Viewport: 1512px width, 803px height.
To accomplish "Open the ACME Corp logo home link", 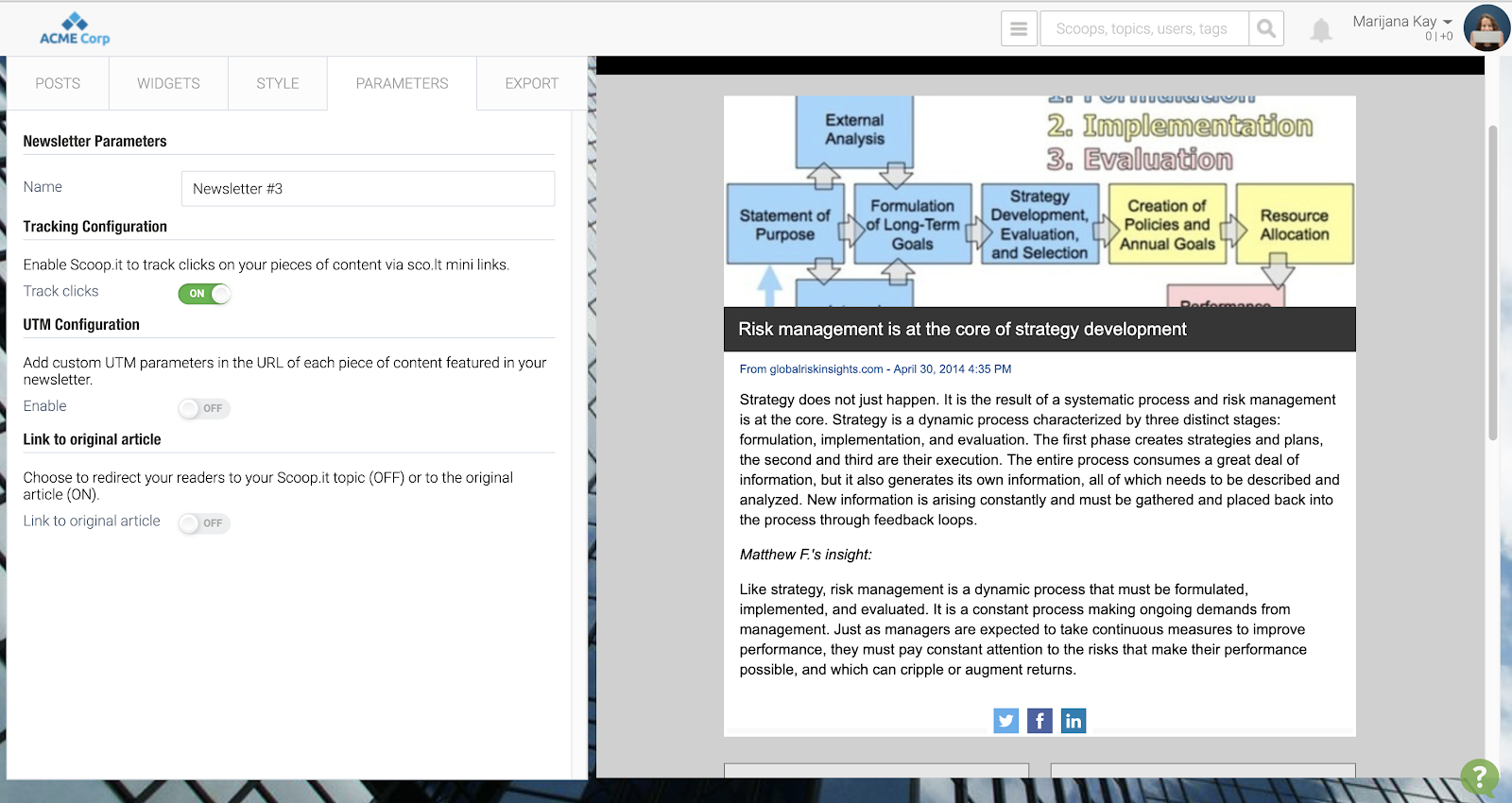I will 75,28.
